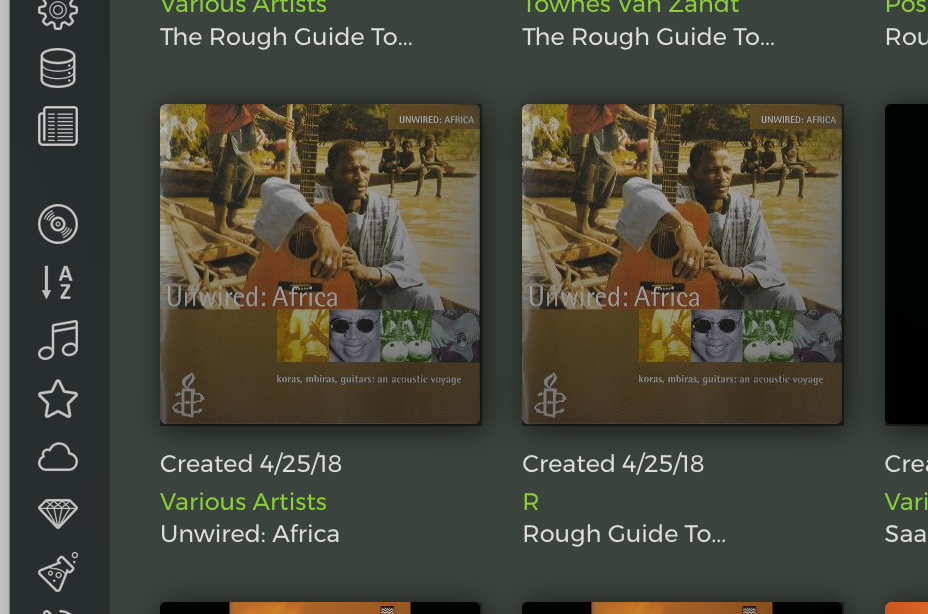The height and width of the screenshot is (614, 928).
Task: Click the artist link labeled R
Action: tap(531, 502)
